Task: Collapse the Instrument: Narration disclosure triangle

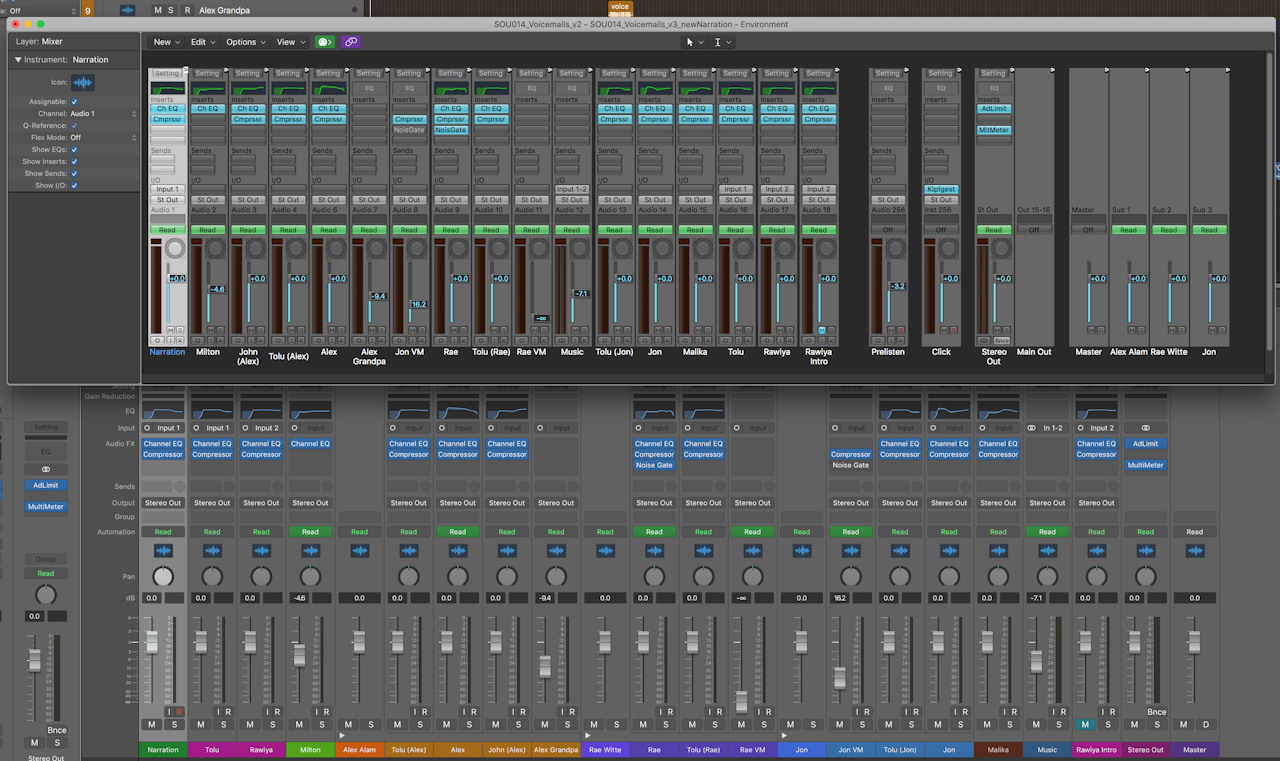Action: pyautogui.click(x=17, y=59)
